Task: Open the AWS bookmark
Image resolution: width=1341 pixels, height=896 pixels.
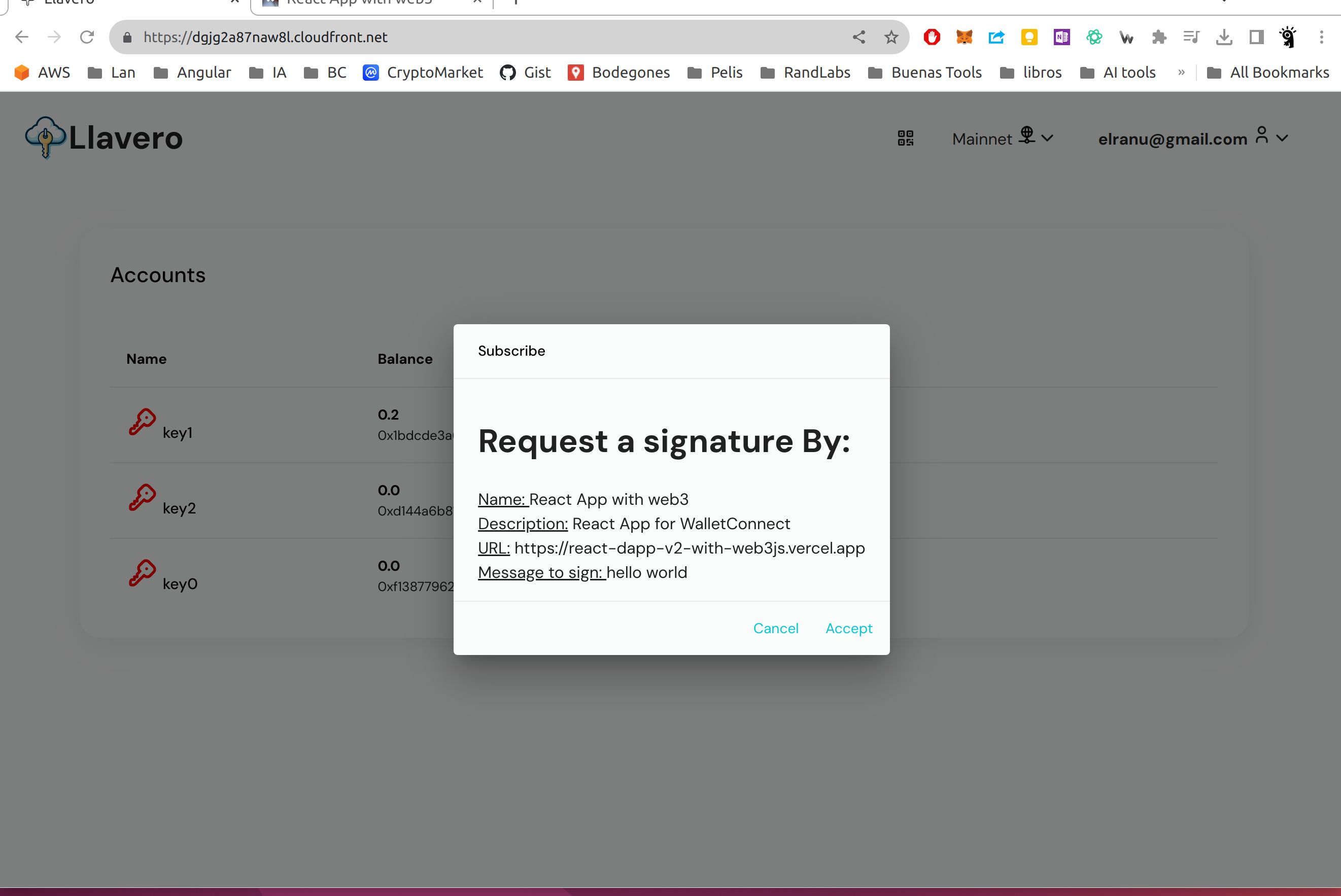Action: [42, 73]
